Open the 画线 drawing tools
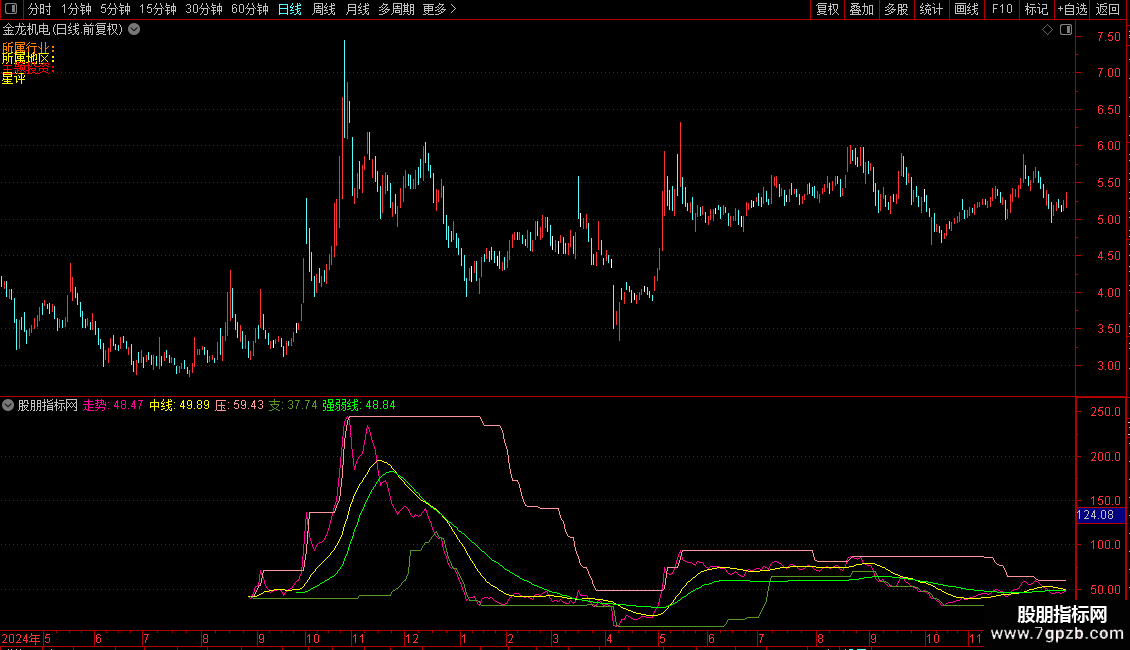Image resolution: width=1130 pixels, height=650 pixels. (x=966, y=9)
